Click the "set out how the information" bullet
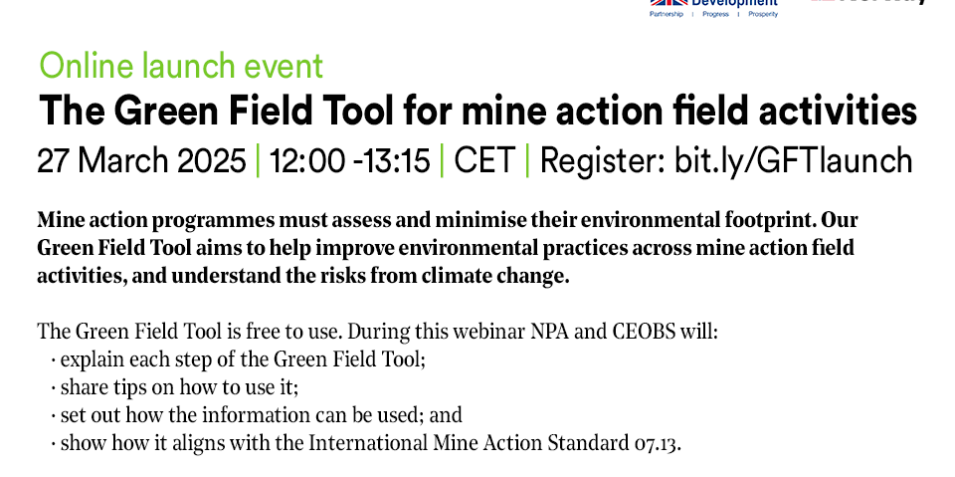The height and width of the screenshot is (477, 955). pyautogui.click(x=260, y=415)
